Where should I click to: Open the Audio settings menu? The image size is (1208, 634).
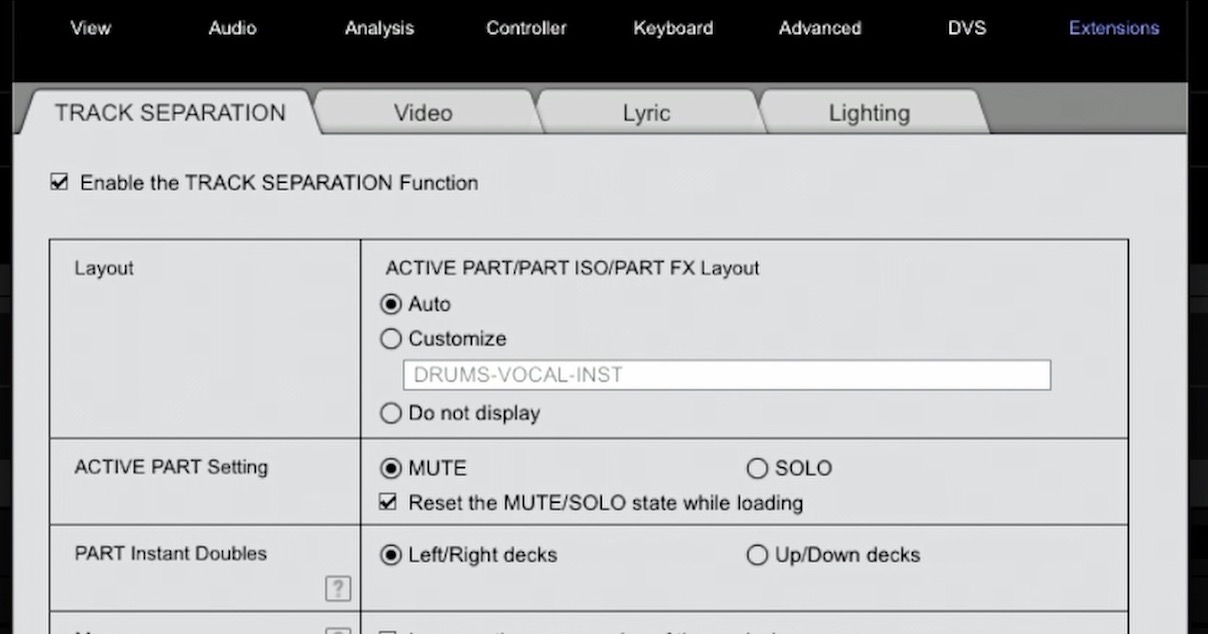[x=232, y=28]
